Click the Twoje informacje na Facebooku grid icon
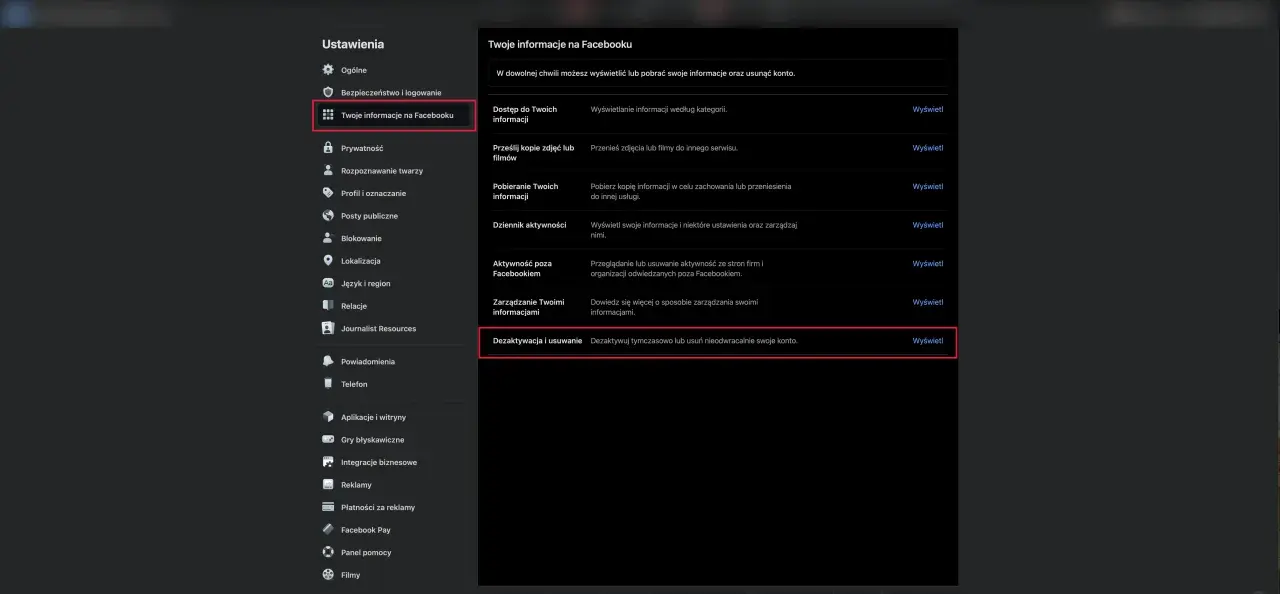This screenshot has width=1280, height=594. 328,115
